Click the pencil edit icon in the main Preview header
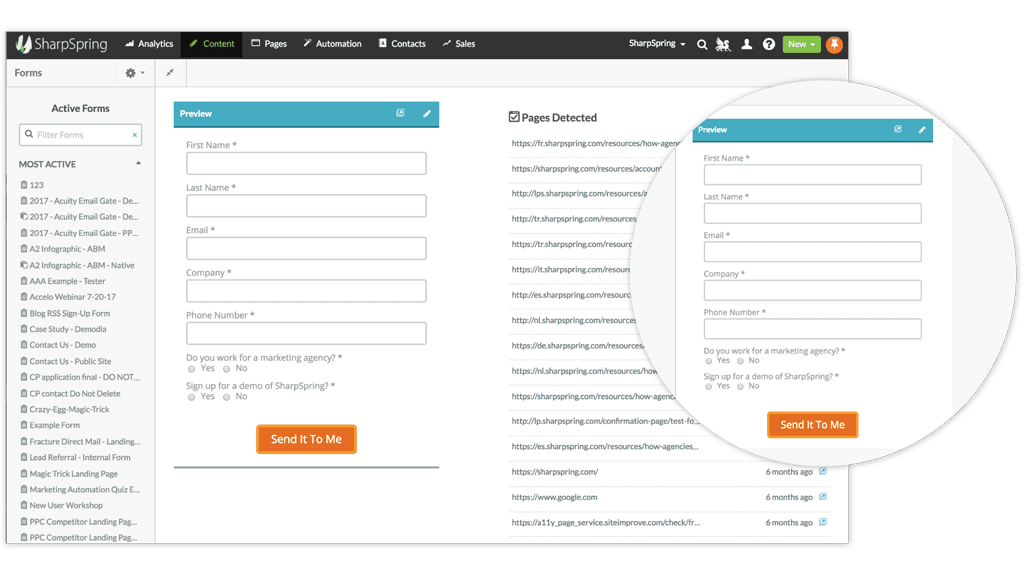This screenshot has width=1024, height=576. (427, 114)
